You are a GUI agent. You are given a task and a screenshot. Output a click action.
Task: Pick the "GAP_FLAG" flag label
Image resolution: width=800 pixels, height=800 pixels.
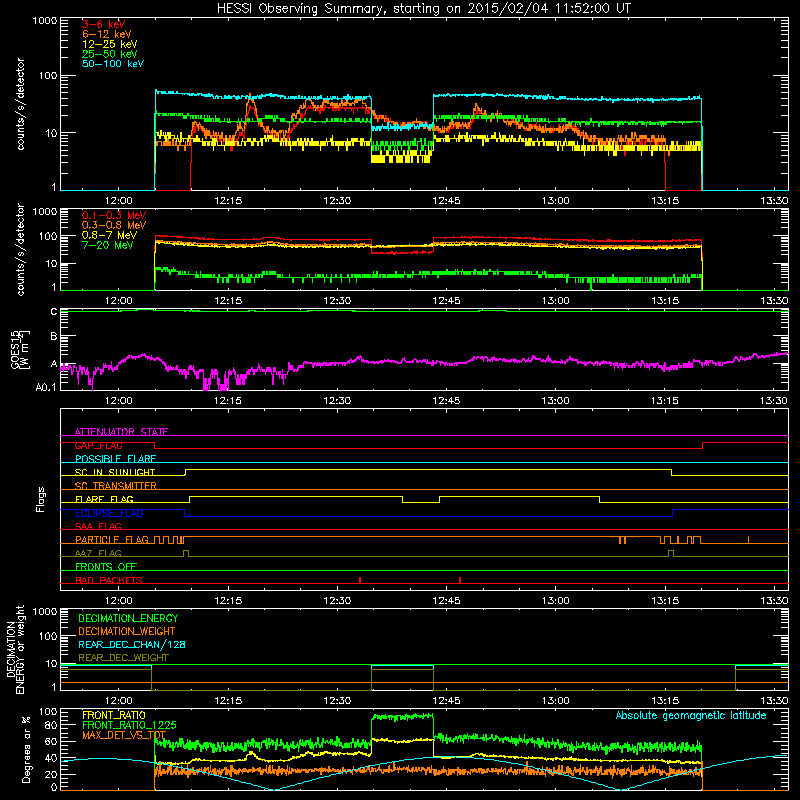click(98, 445)
